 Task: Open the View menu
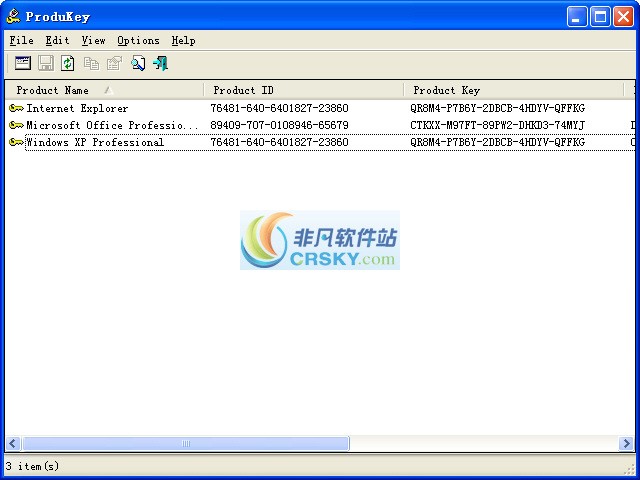(93, 40)
